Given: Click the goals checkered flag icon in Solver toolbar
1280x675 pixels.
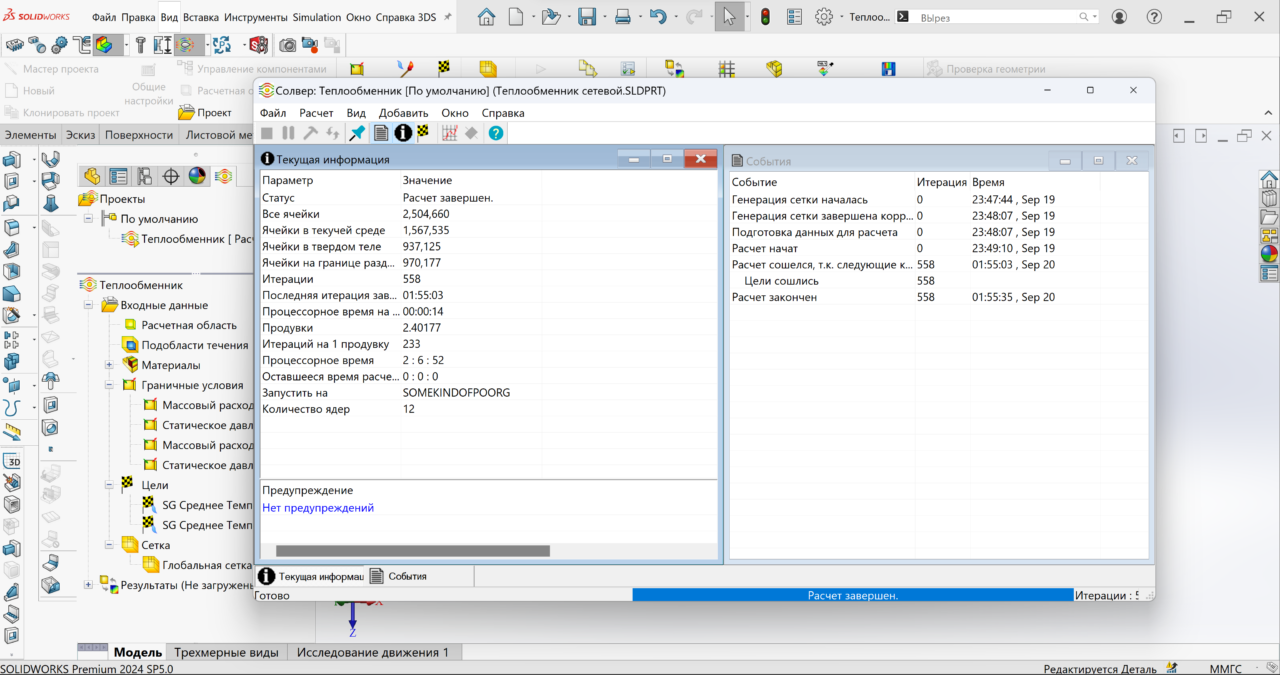Looking at the screenshot, I should [423, 132].
